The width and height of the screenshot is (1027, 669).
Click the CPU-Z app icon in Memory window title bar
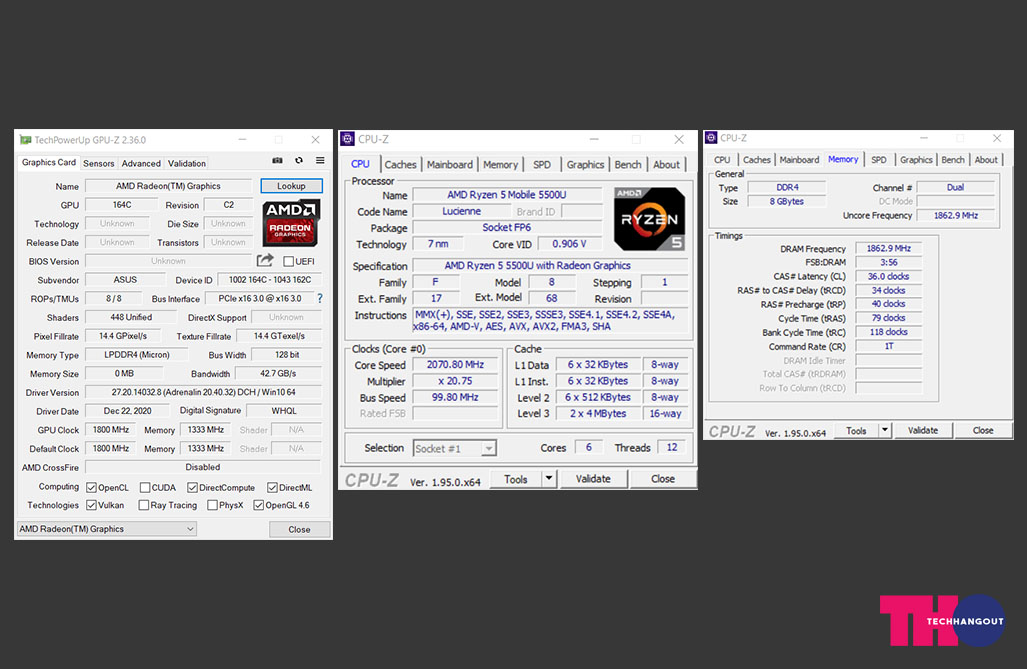[711, 138]
